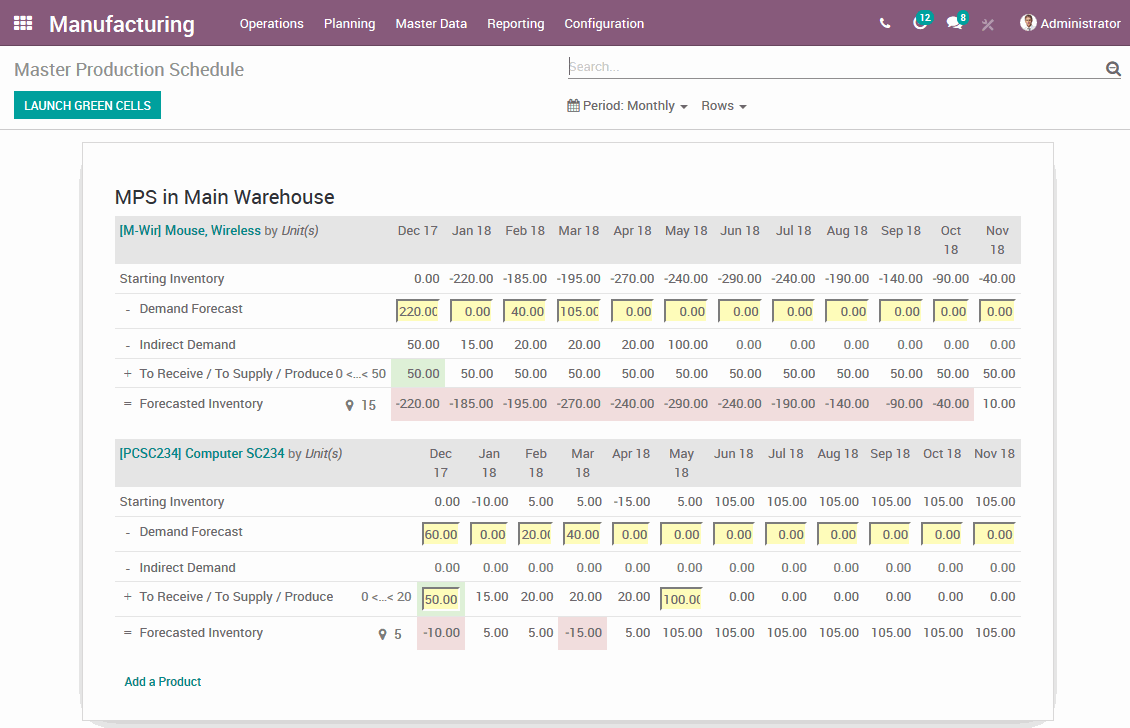Click the search input field

(x=835, y=67)
